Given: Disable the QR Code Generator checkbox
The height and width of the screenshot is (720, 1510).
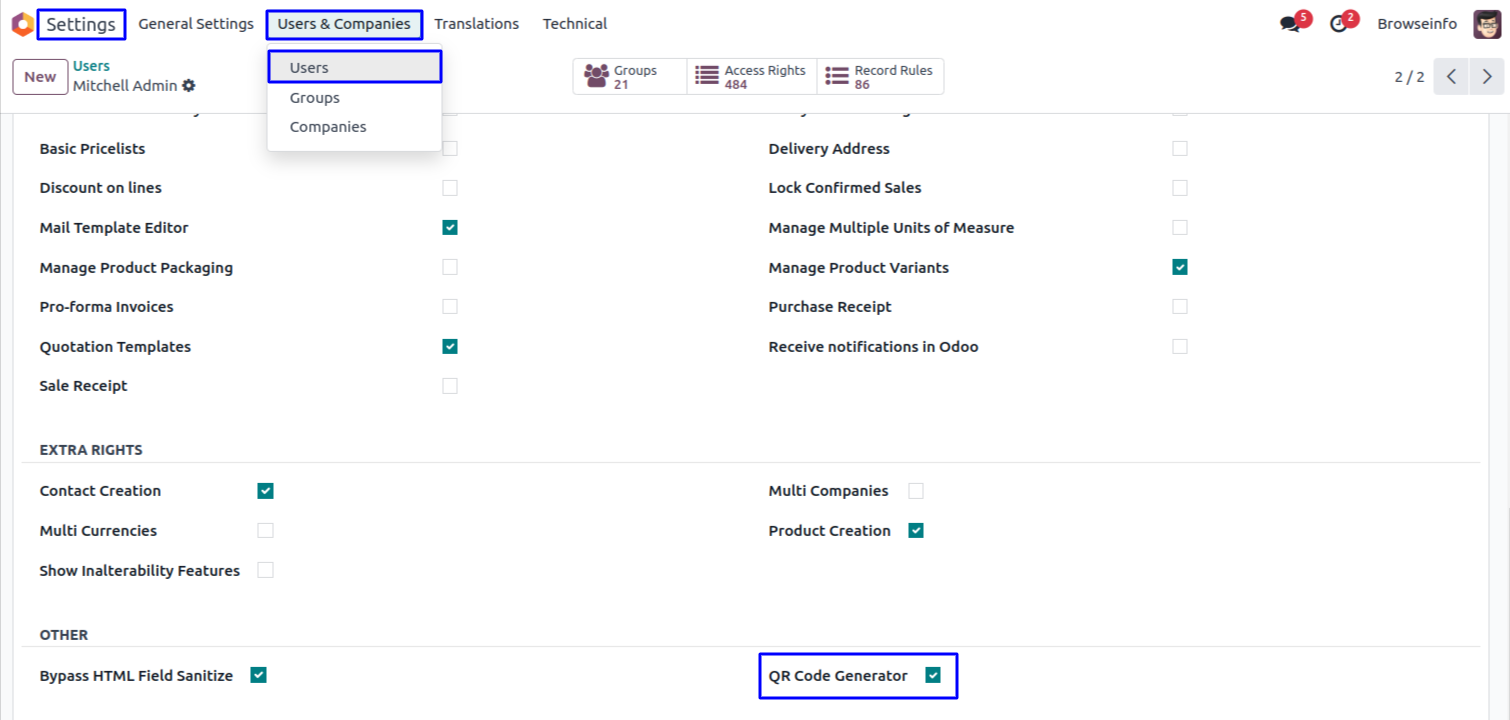Looking at the screenshot, I should (x=933, y=676).
